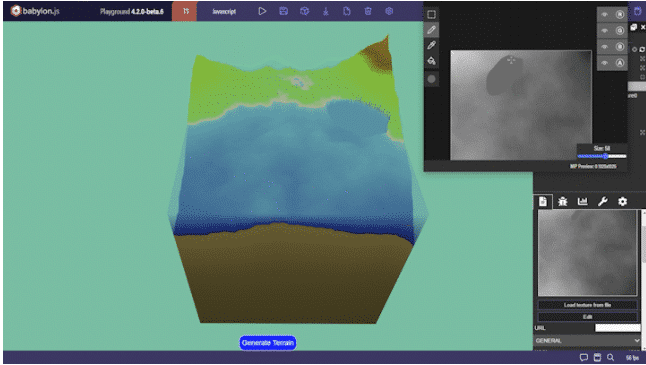The image size is (646, 365).
Task: Click the babylon.js logo
Action: tap(35, 11)
